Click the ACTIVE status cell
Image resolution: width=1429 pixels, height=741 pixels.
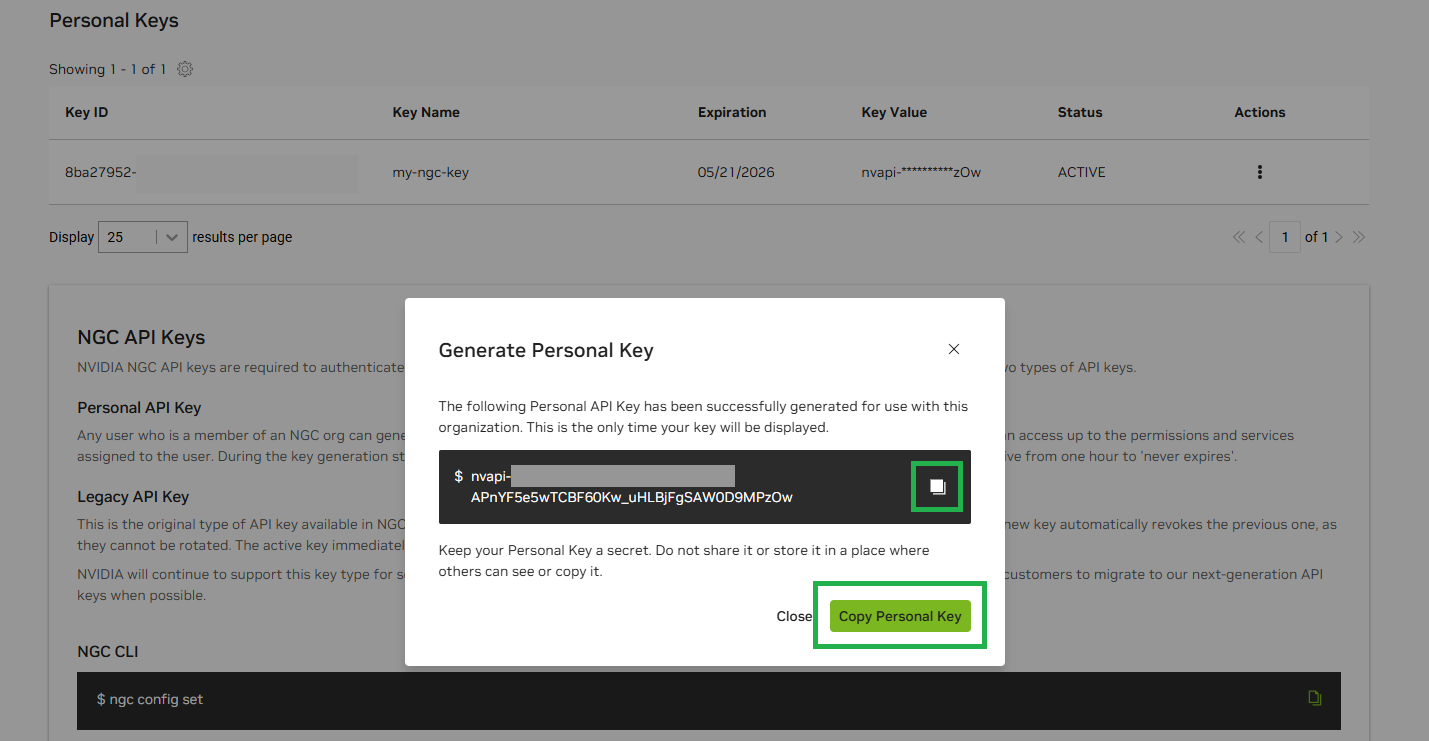tap(1082, 172)
